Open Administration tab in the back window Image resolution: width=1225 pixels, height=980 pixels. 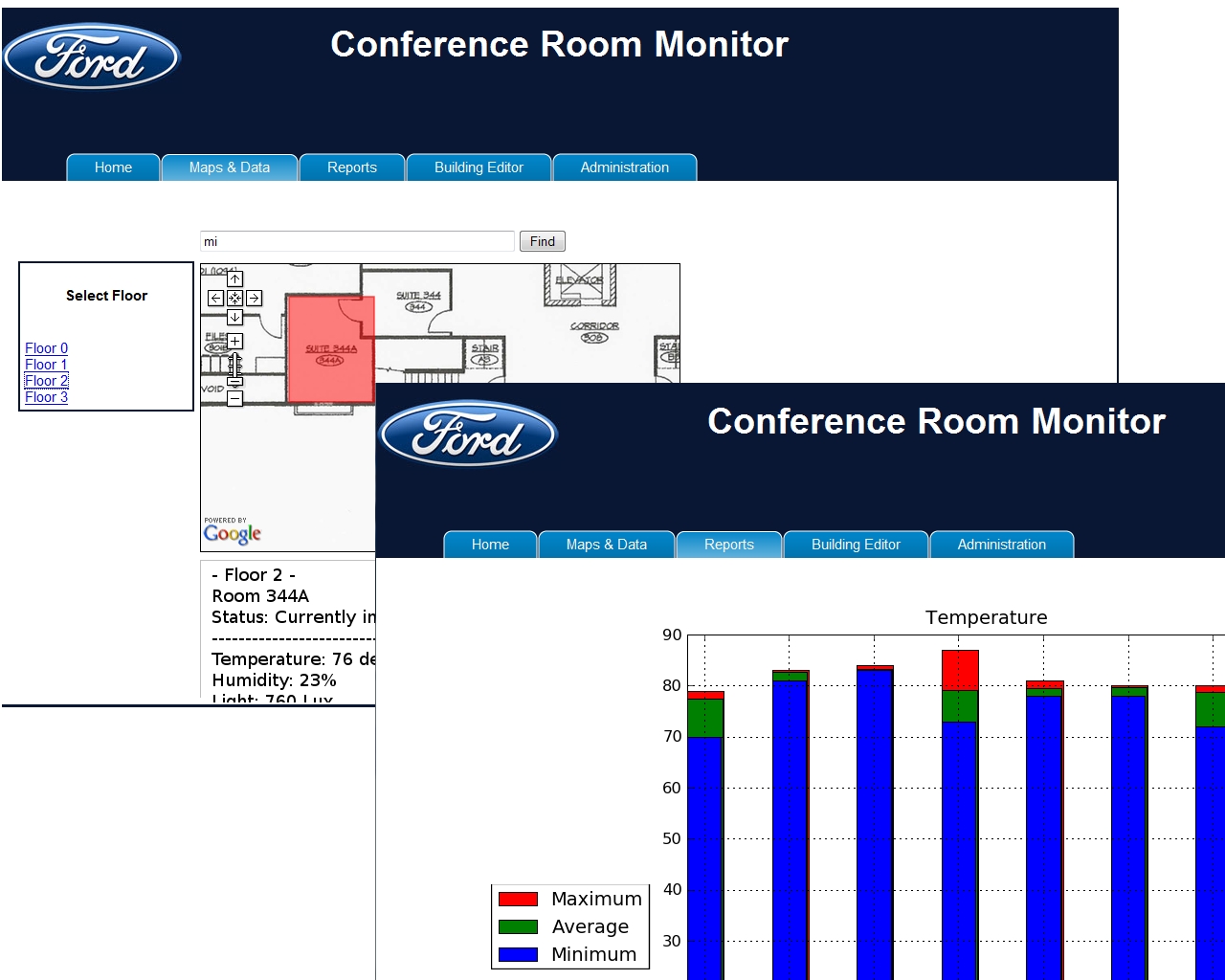coord(625,167)
